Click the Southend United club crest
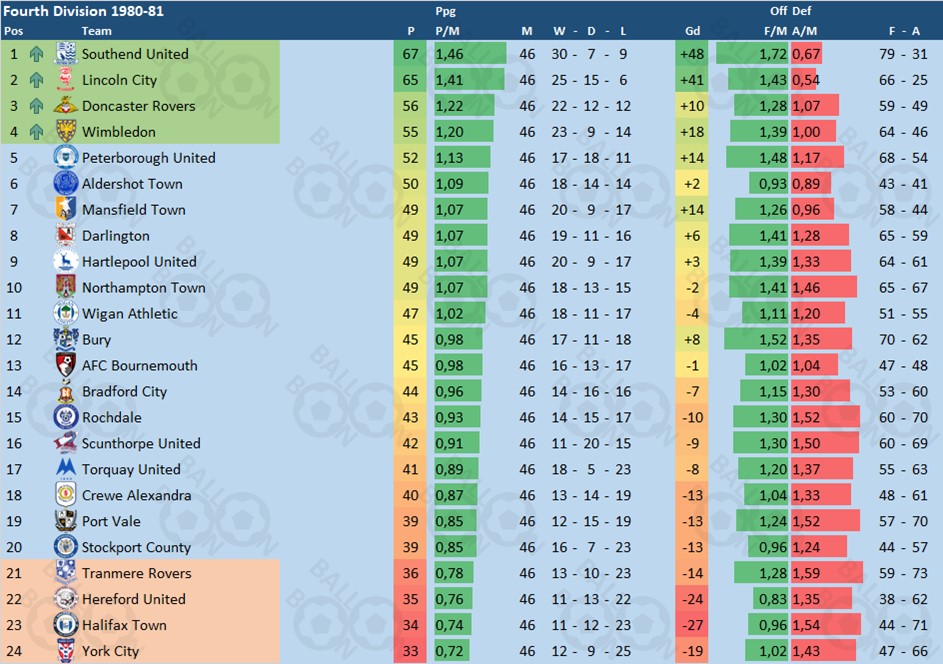Image resolution: width=943 pixels, height=664 pixels. (66, 54)
